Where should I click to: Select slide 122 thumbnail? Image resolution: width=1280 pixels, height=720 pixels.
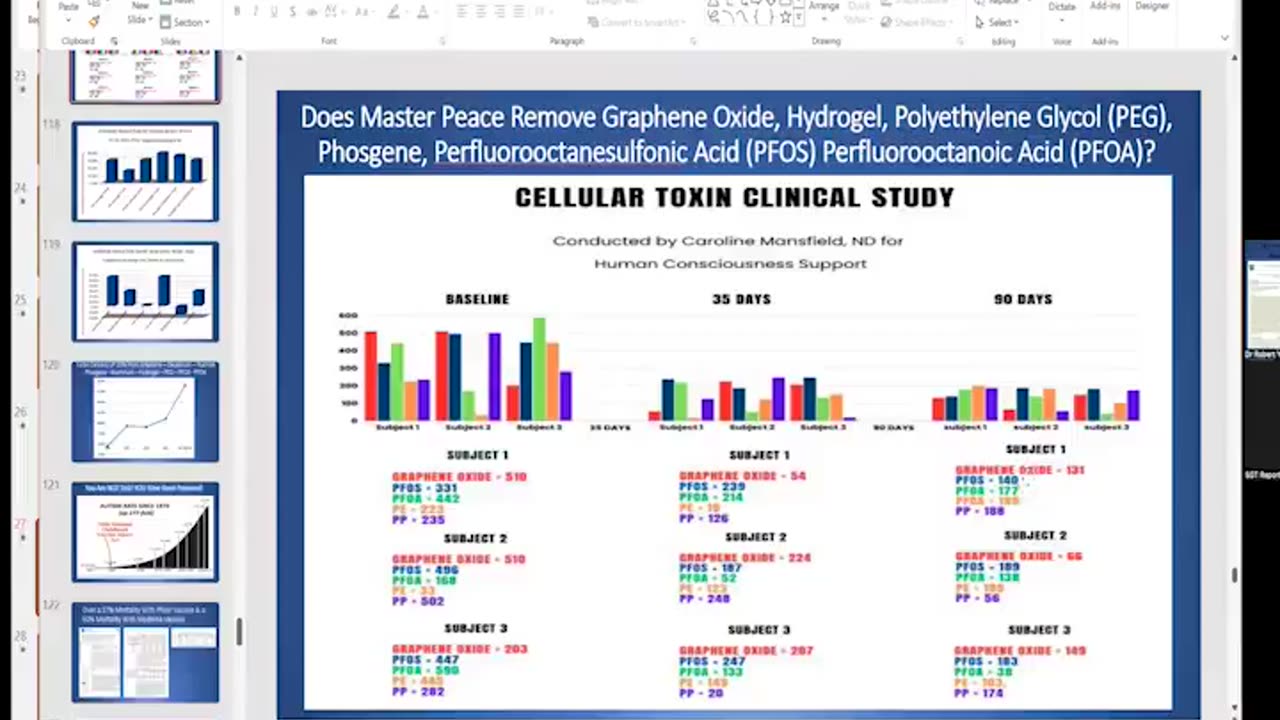[x=145, y=651]
